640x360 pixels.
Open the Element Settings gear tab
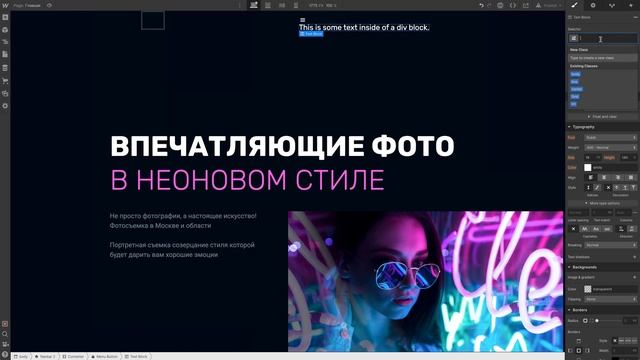pos(593,5)
